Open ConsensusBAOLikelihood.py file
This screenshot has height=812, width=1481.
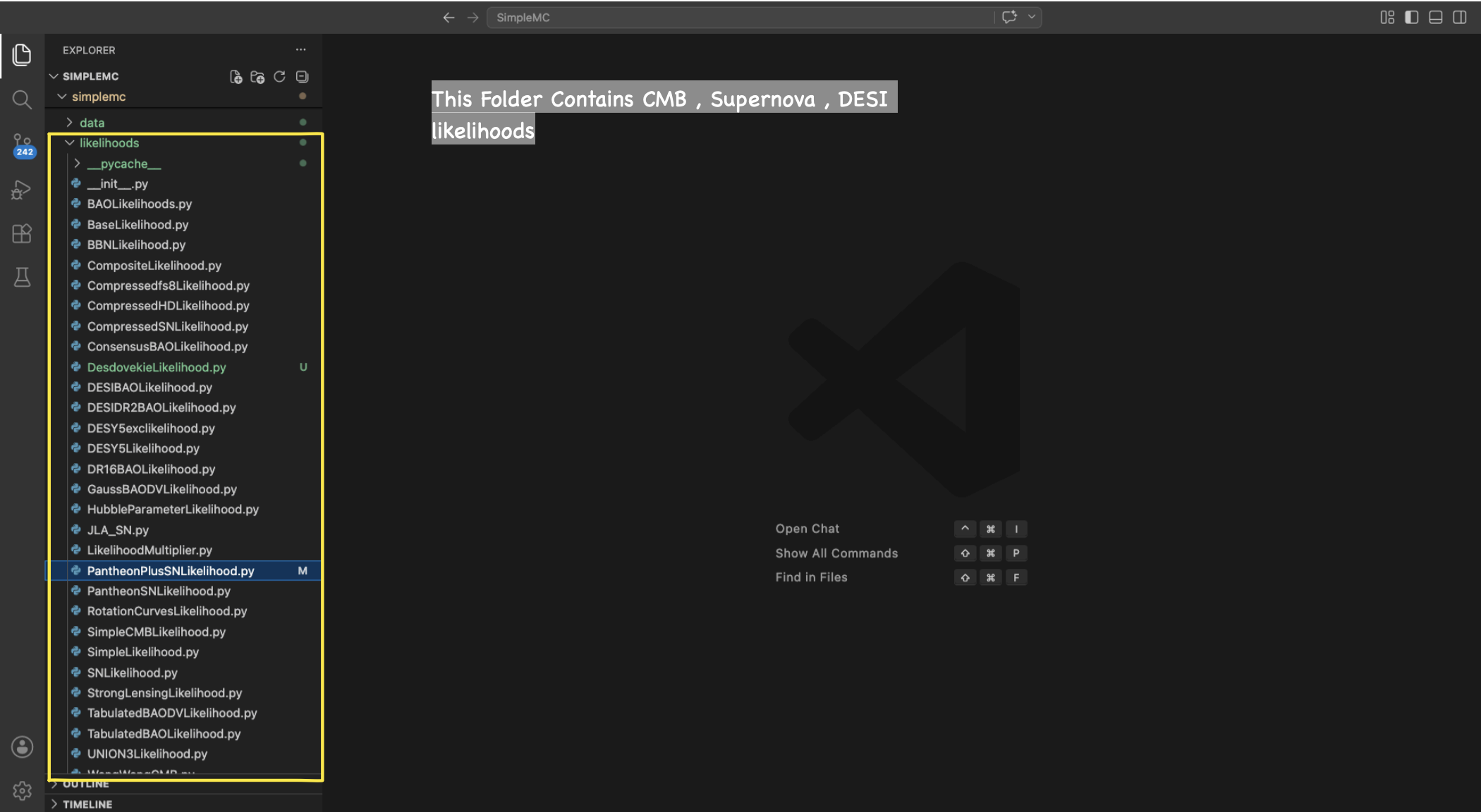pos(185,347)
